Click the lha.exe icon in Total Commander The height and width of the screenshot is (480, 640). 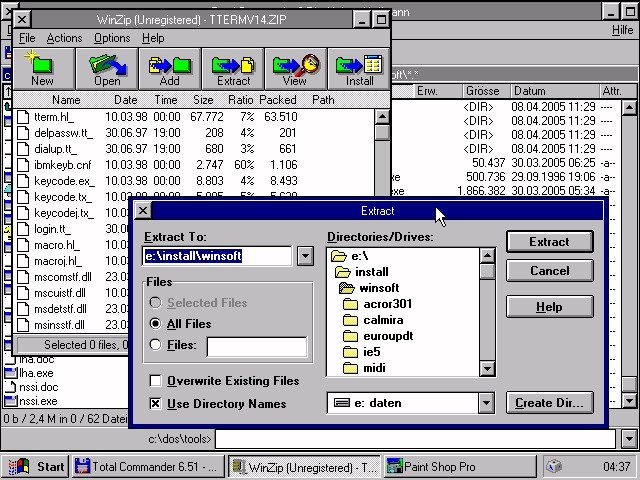[11, 373]
